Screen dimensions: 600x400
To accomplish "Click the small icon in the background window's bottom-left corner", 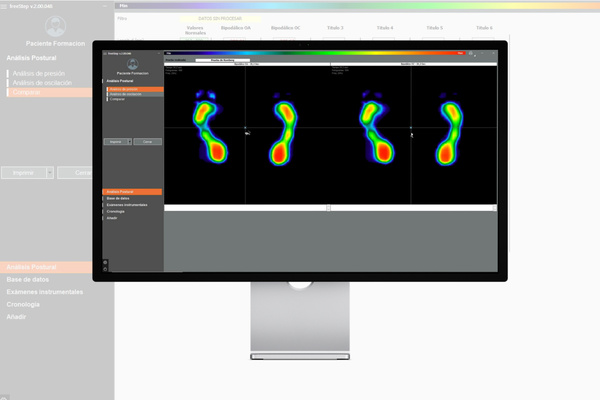I will [4, 395].
